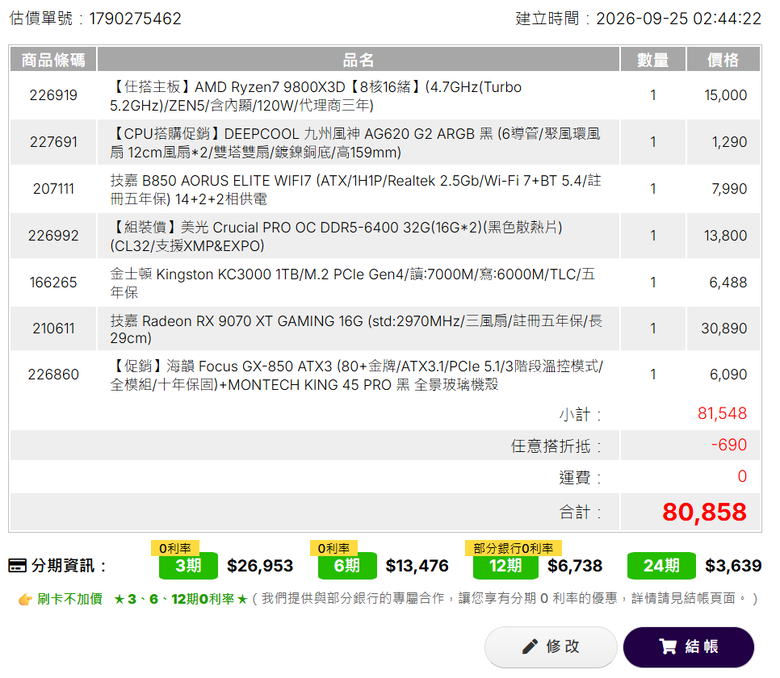
Task: Select the 6期 installment badge
Action: [x=347, y=566]
